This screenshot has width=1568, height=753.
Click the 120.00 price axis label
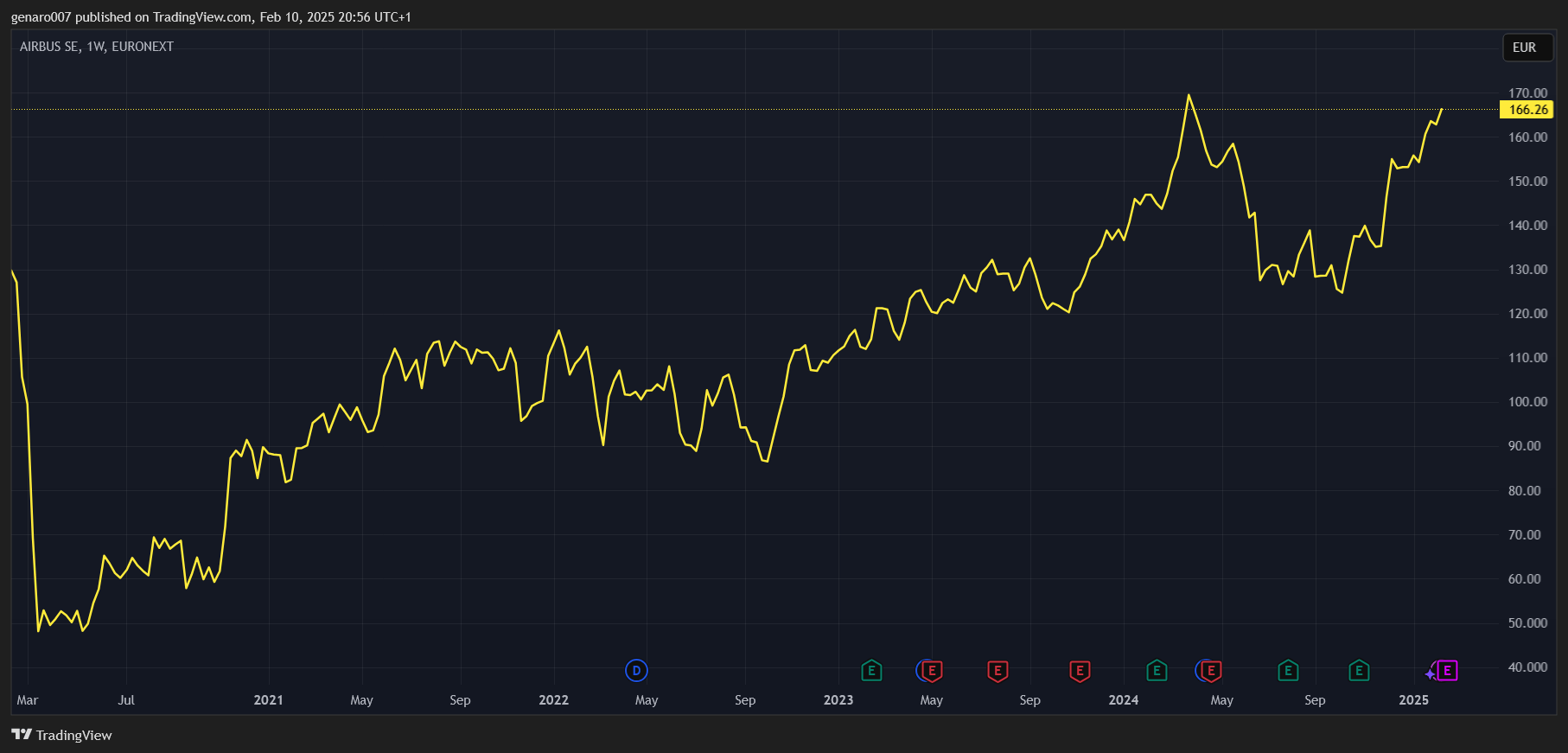pos(1527,313)
